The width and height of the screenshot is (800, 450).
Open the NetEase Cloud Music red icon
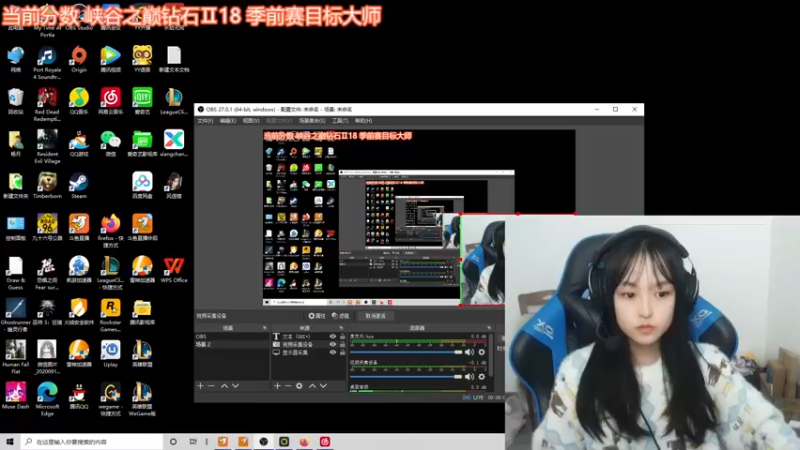coord(110,101)
